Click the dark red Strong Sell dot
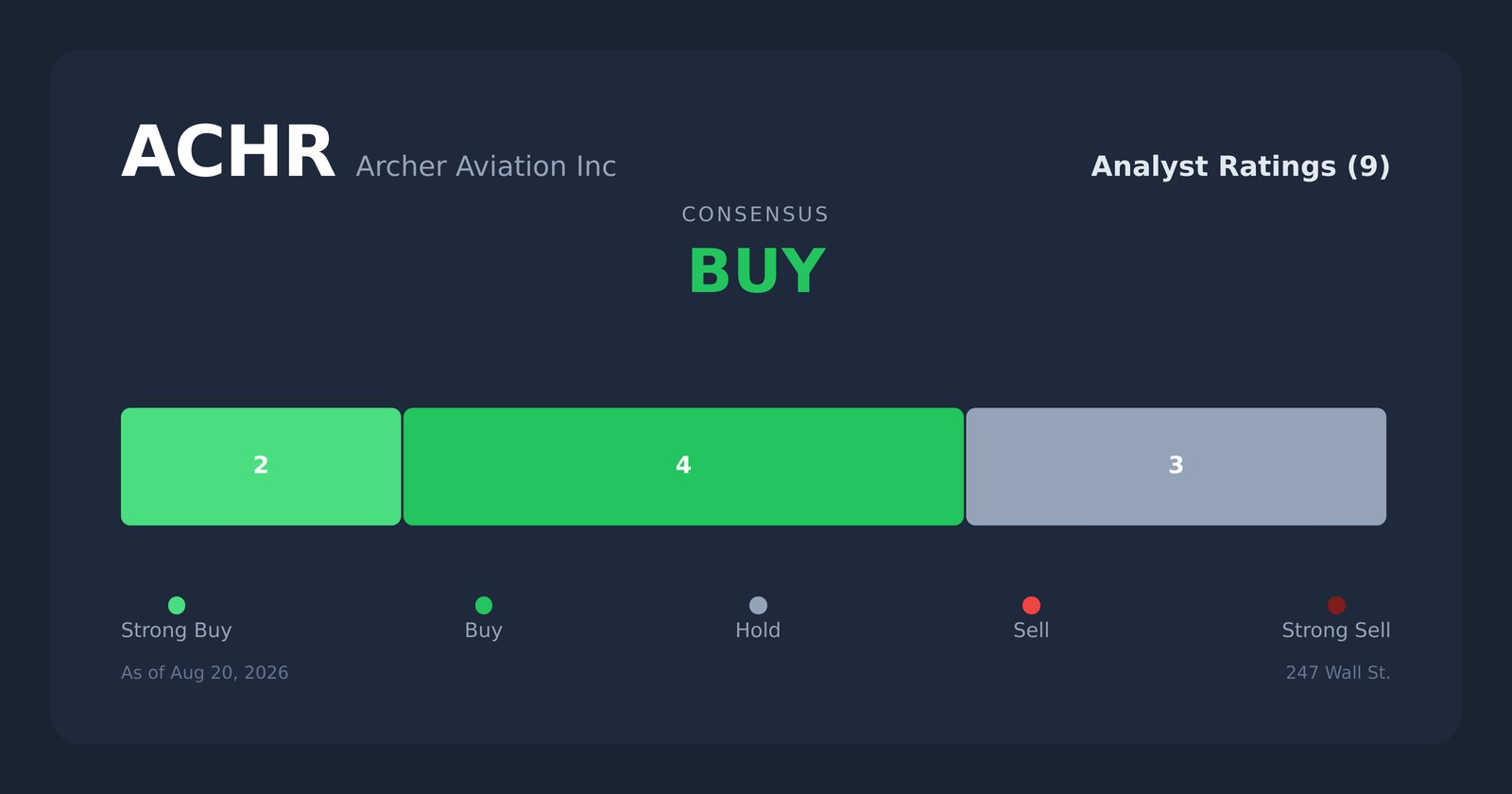The width and height of the screenshot is (1512, 794). (x=1336, y=605)
